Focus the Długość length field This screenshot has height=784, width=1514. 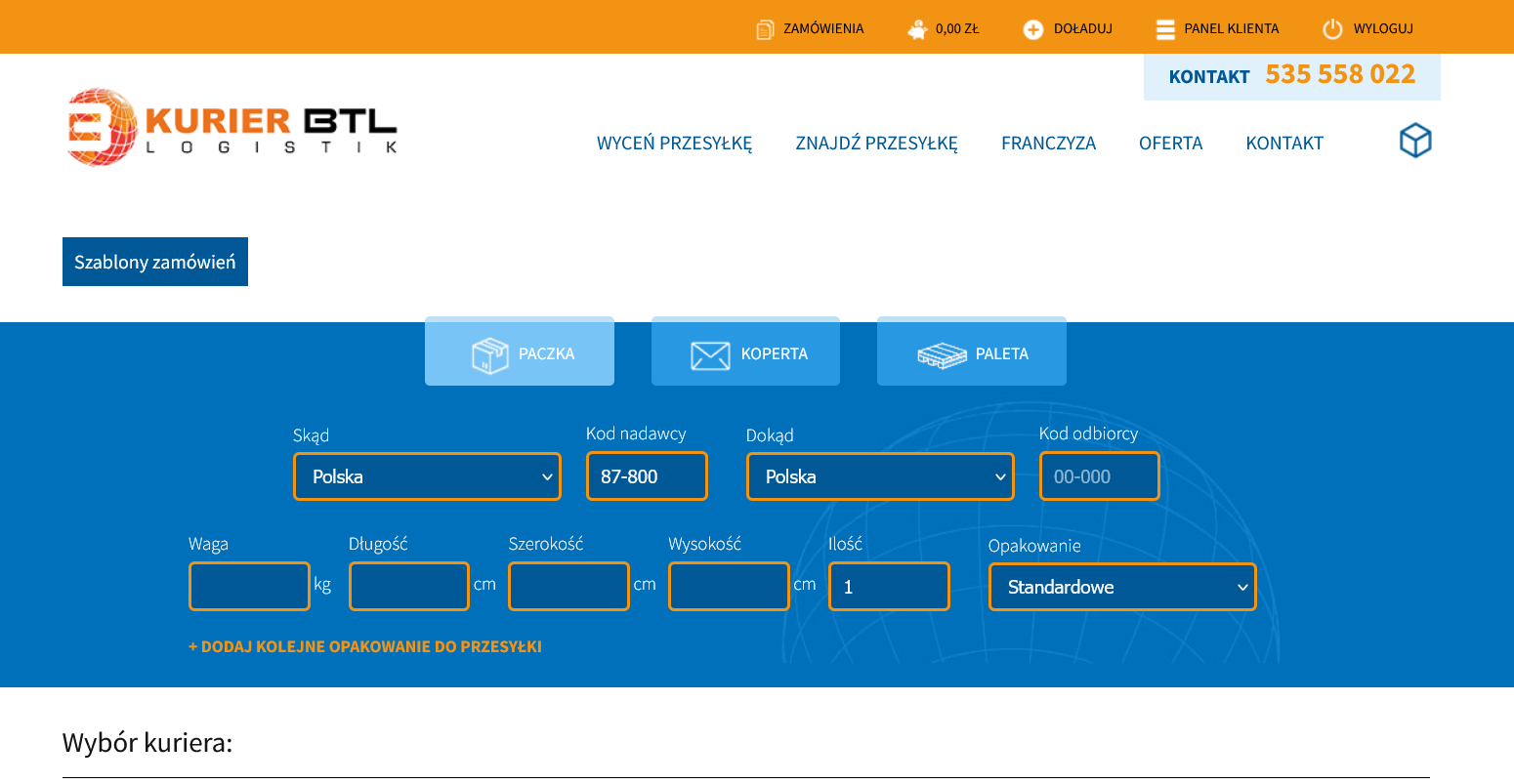point(409,586)
